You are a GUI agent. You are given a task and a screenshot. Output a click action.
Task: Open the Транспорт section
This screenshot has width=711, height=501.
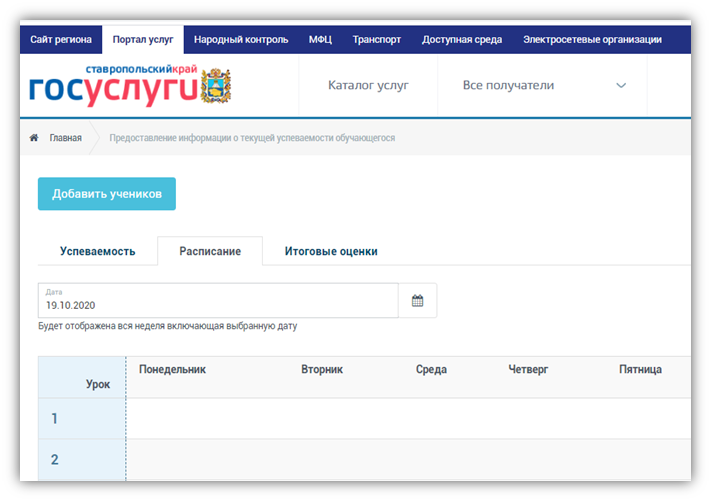(377, 39)
